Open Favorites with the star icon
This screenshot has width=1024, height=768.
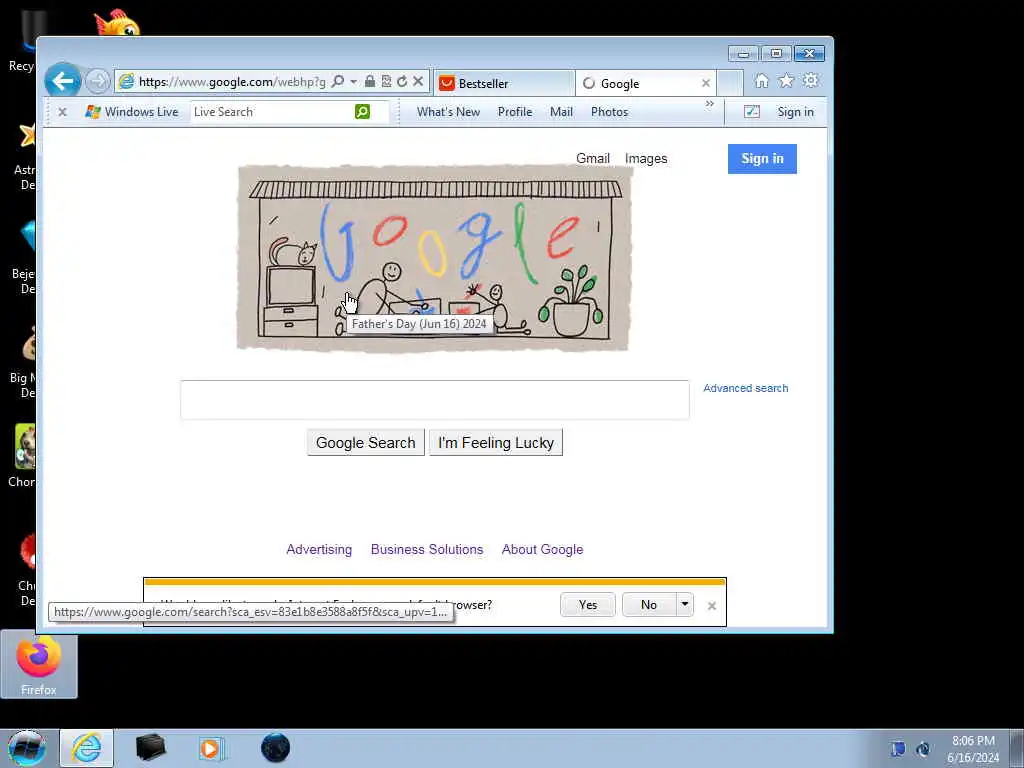(786, 81)
